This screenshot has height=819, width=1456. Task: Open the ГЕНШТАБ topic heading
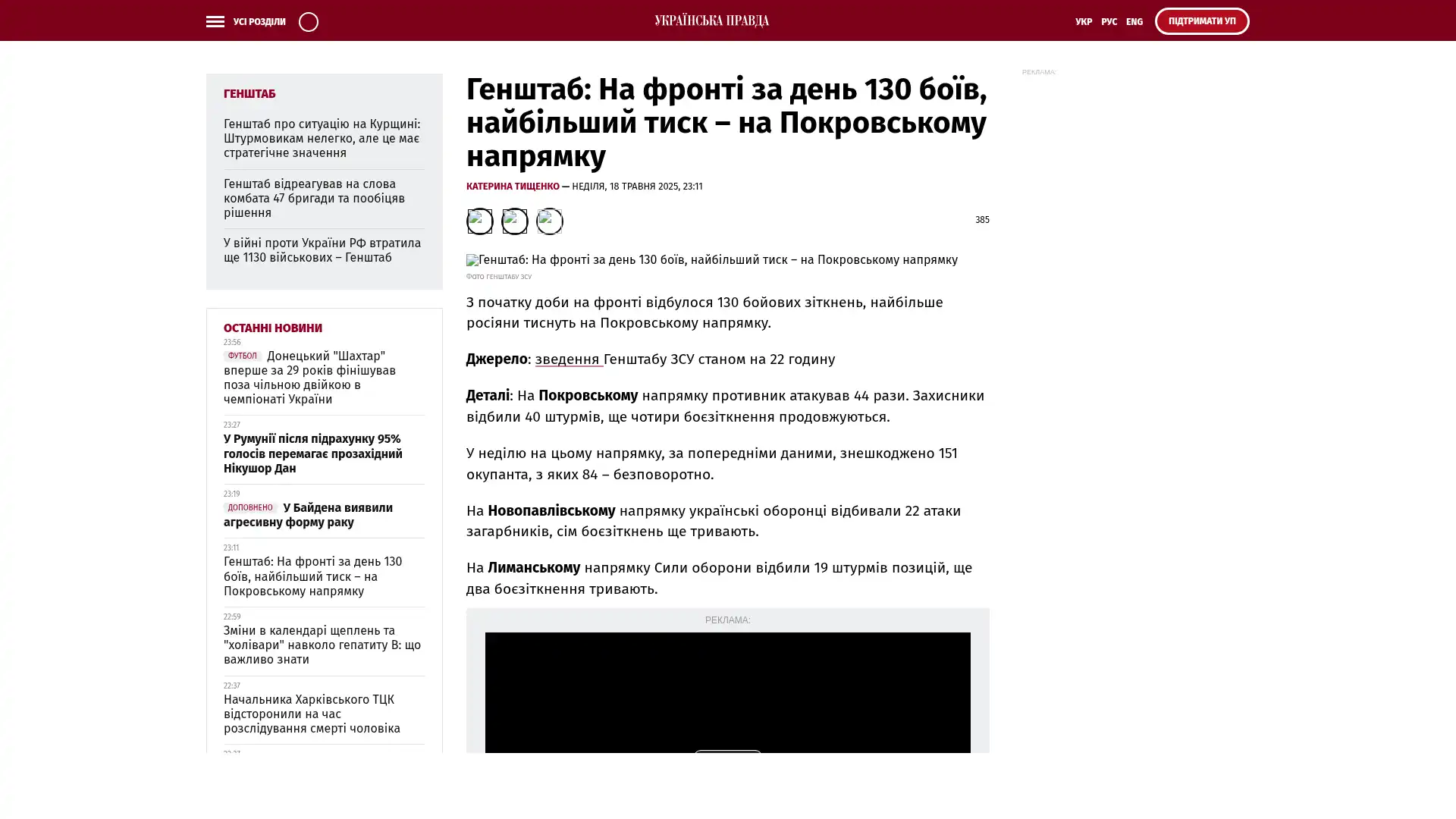pyautogui.click(x=249, y=93)
